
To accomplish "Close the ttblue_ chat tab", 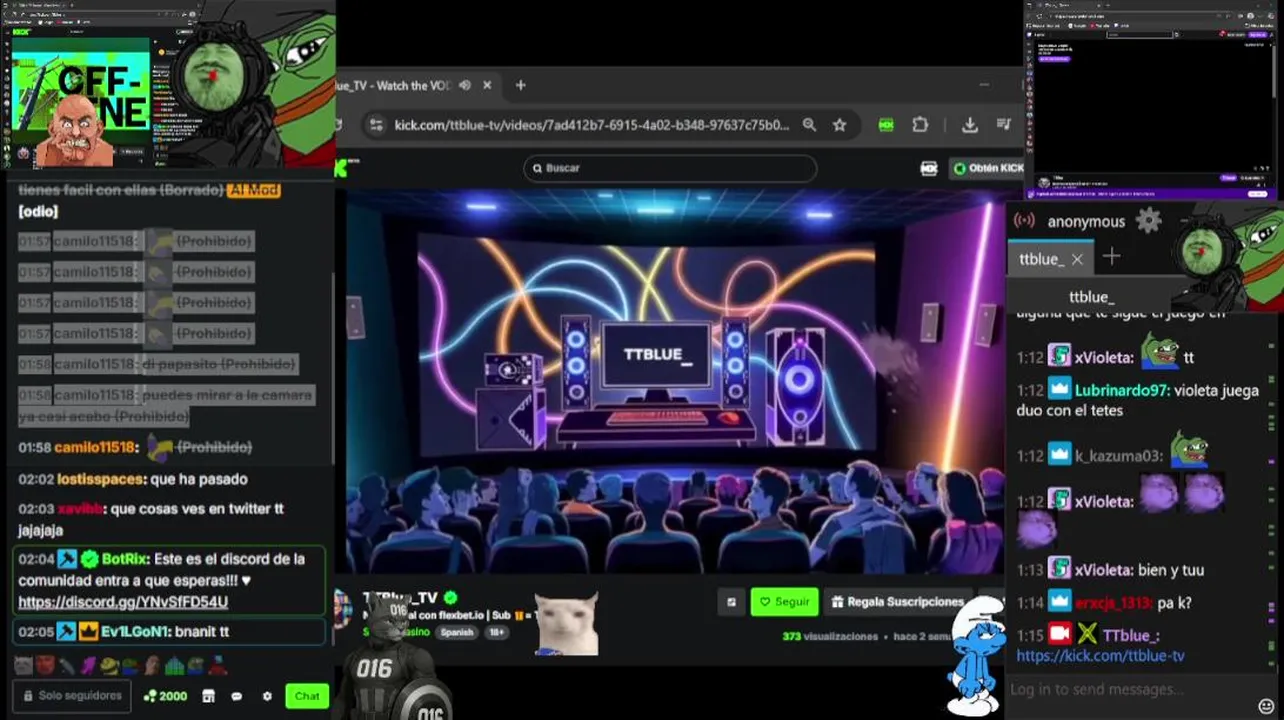I will tap(1077, 259).
